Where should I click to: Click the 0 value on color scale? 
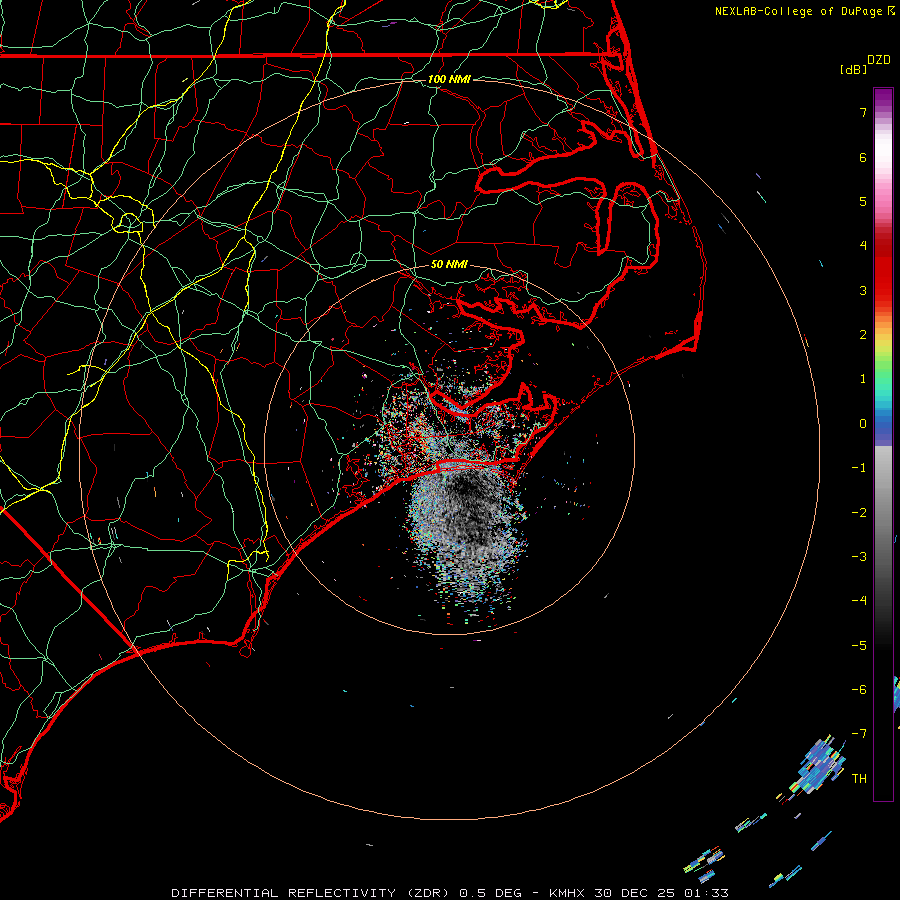click(863, 424)
